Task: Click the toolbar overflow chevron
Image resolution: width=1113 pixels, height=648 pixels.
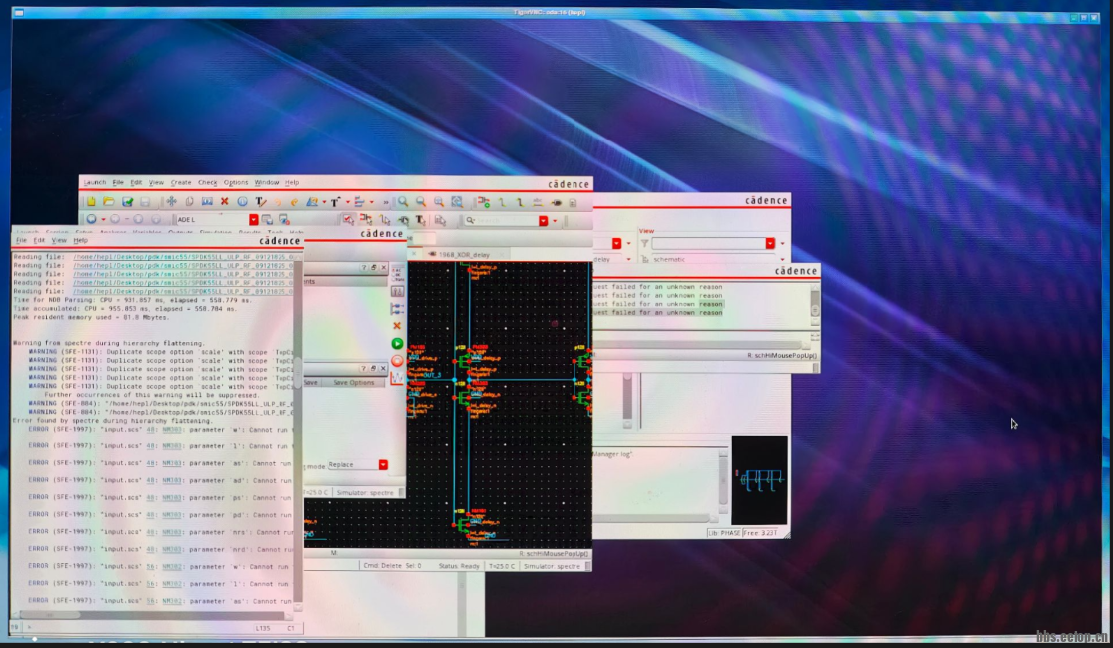Action: point(385,202)
